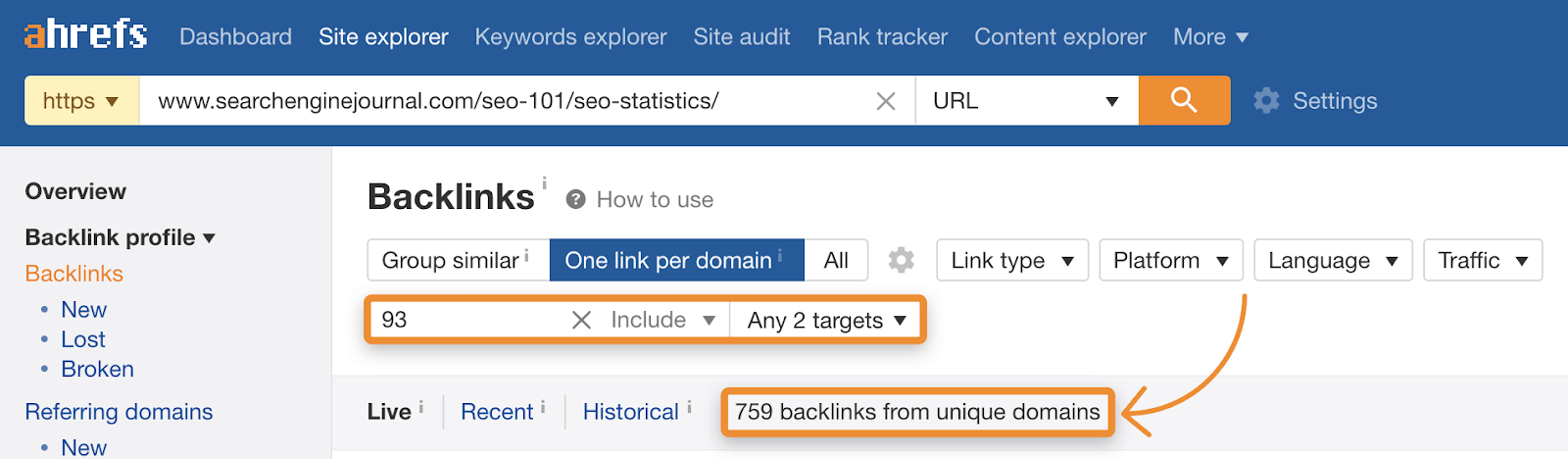Clear the URL field with the X icon

tap(886, 101)
